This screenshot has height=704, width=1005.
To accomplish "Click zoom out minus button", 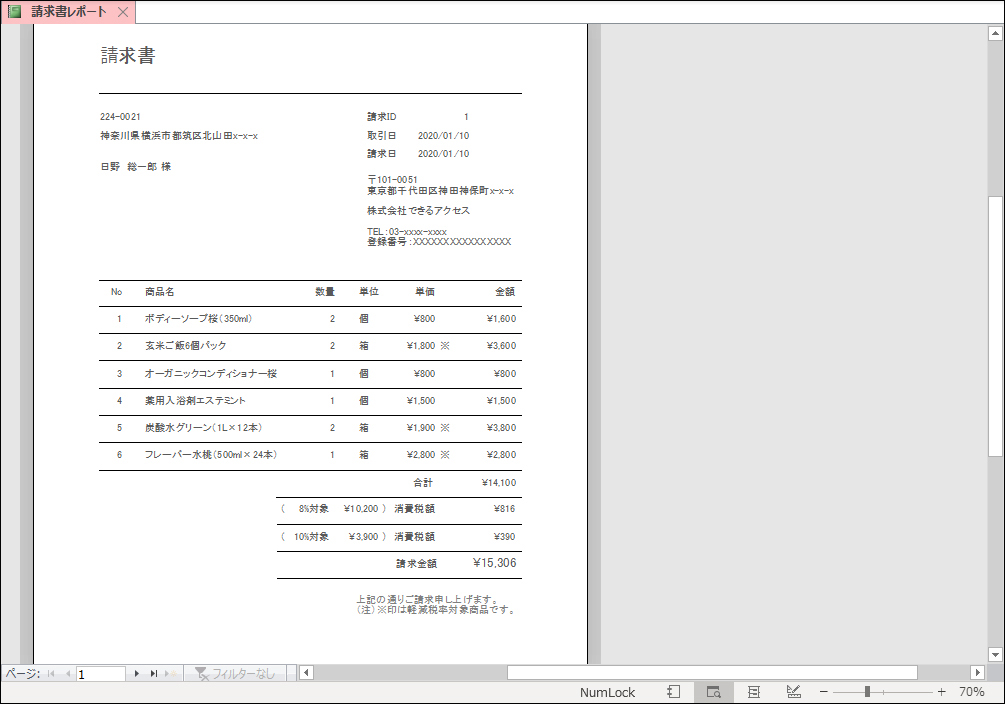I will (x=824, y=692).
